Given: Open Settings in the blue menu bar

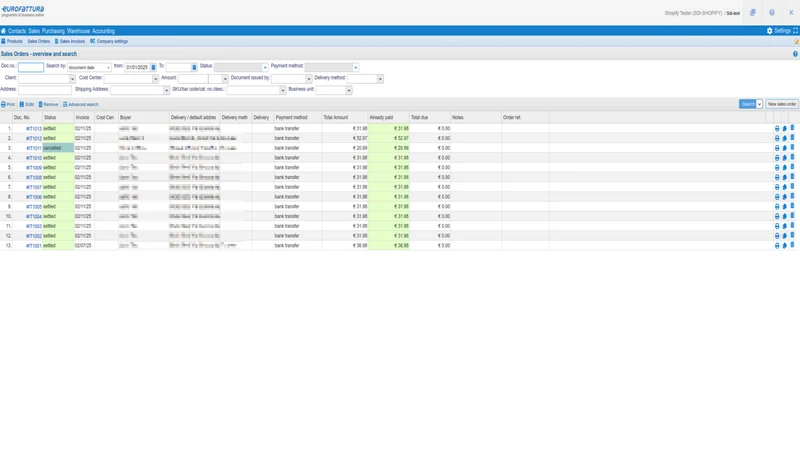Looking at the screenshot, I should (x=779, y=31).
